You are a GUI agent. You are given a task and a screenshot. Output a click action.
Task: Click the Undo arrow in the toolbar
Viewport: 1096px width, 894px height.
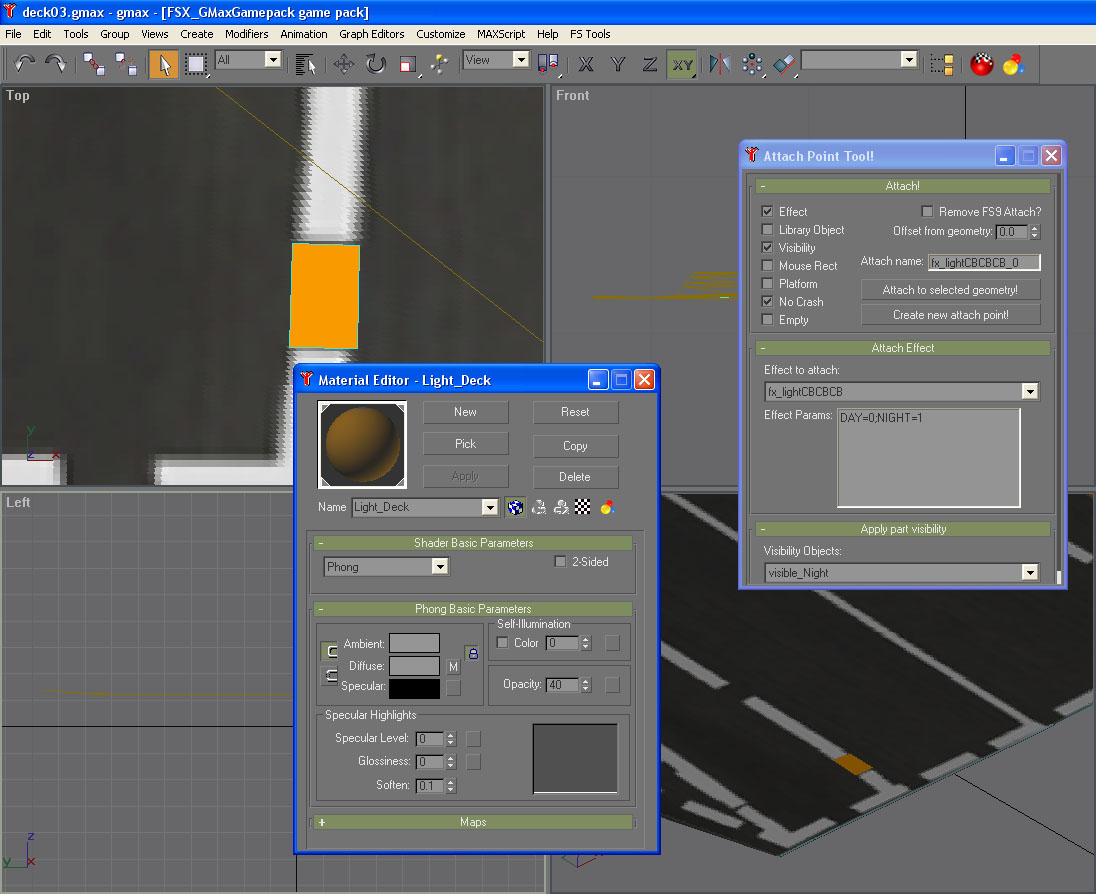click(x=24, y=64)
